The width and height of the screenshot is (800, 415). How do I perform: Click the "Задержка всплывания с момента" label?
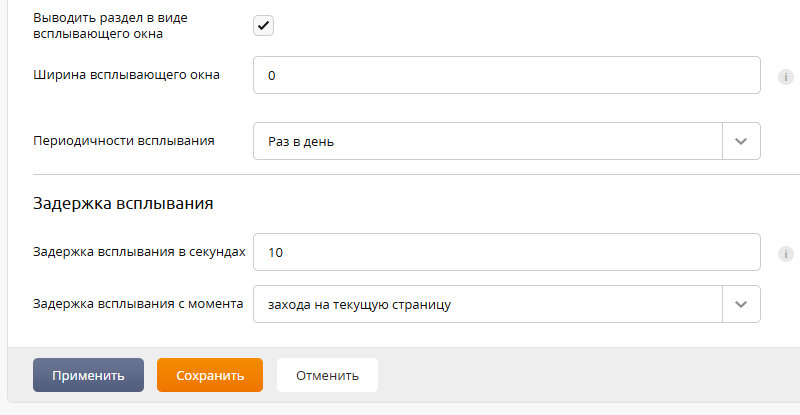[138, 304]
